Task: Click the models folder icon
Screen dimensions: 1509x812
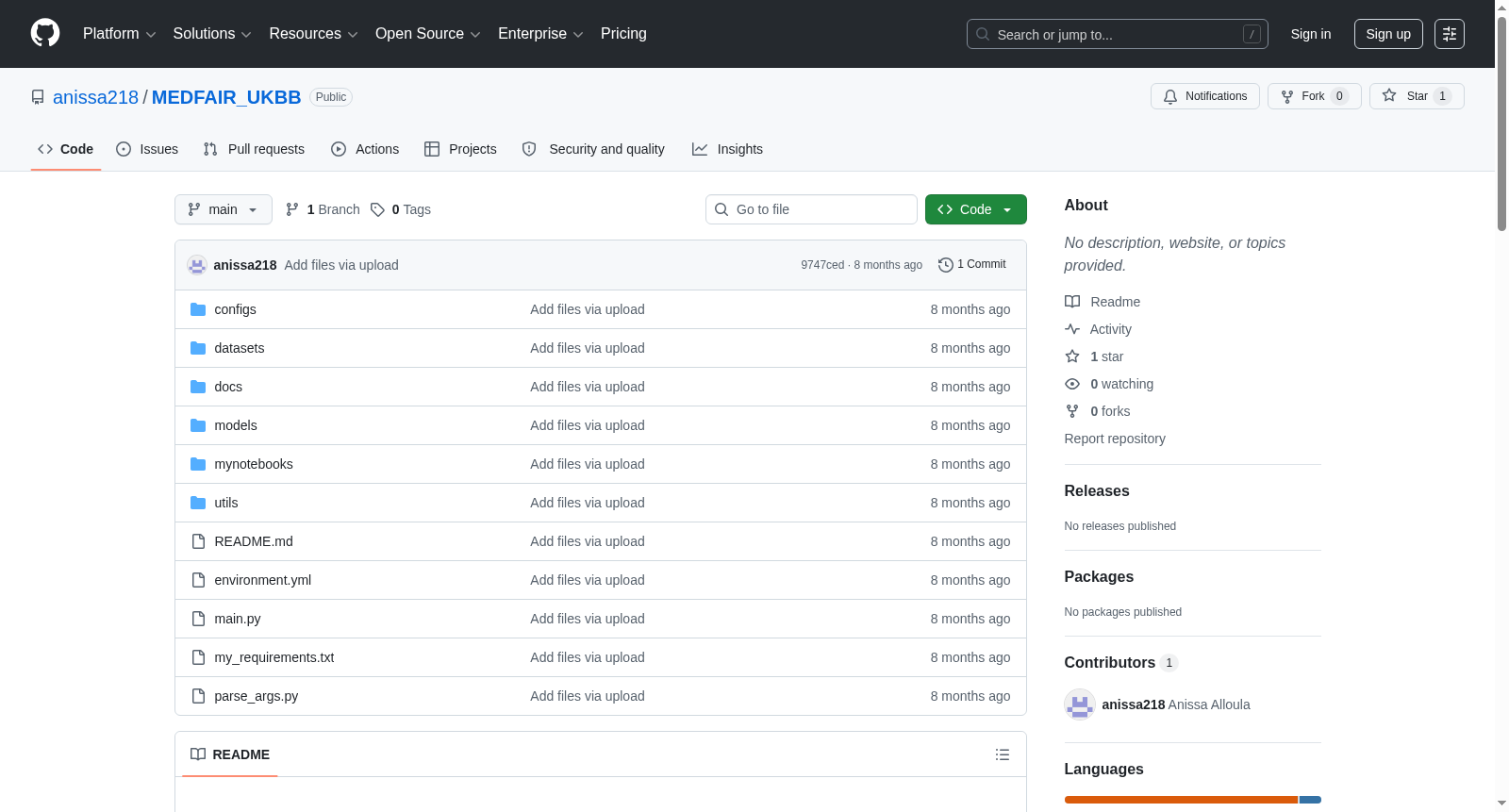Action: [x=198, y=425]
